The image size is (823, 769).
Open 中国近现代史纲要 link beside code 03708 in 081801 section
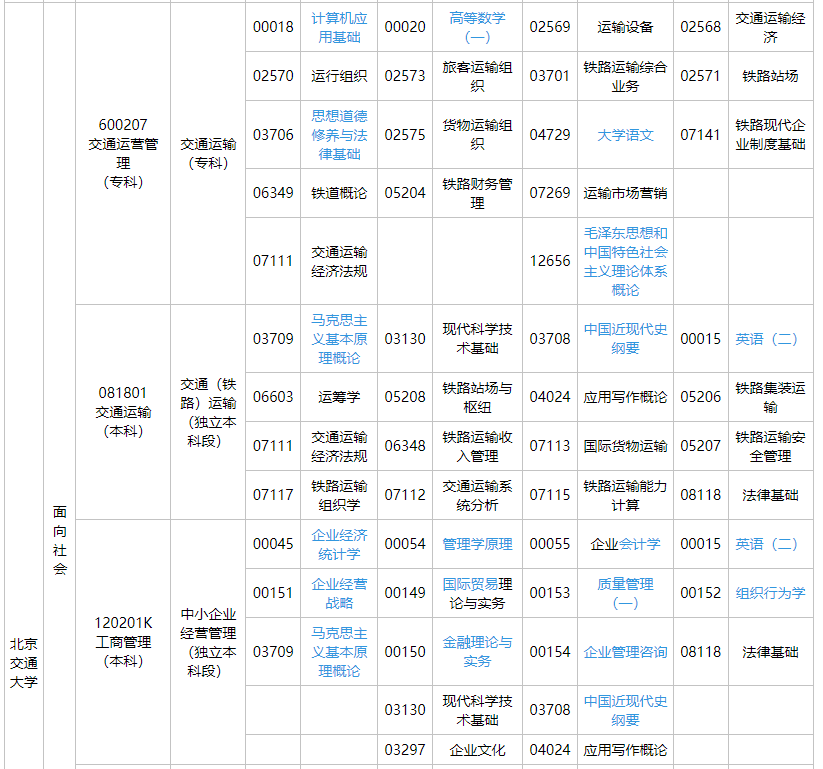625,339
